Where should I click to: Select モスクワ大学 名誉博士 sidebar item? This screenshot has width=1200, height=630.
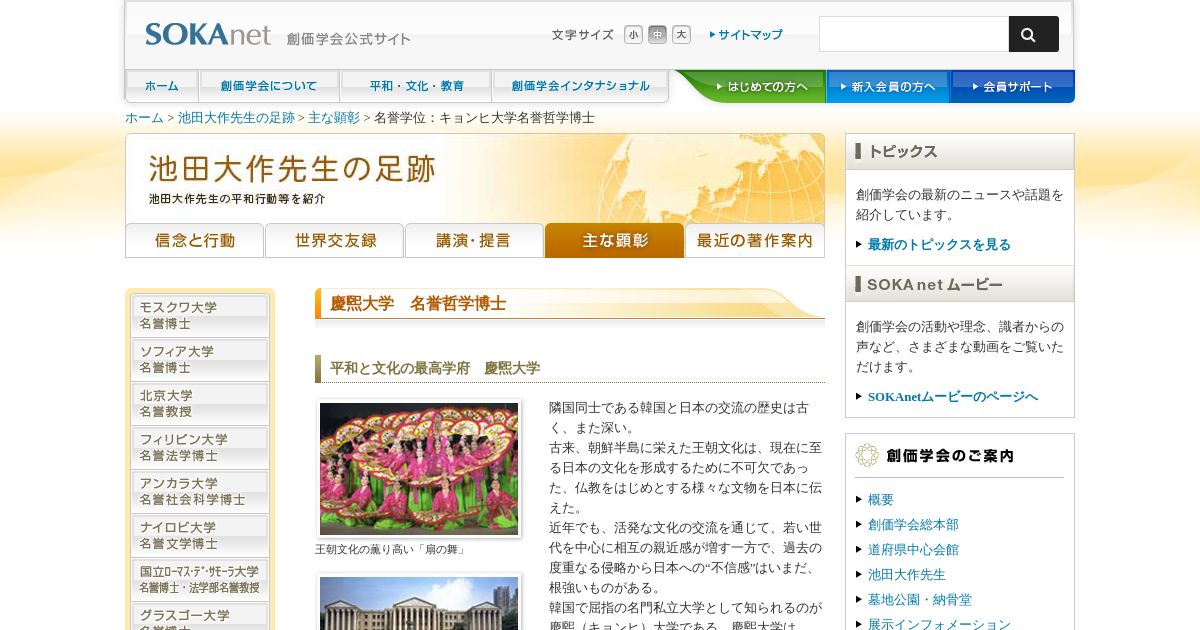pyautogui.click(x=200, y=316)
